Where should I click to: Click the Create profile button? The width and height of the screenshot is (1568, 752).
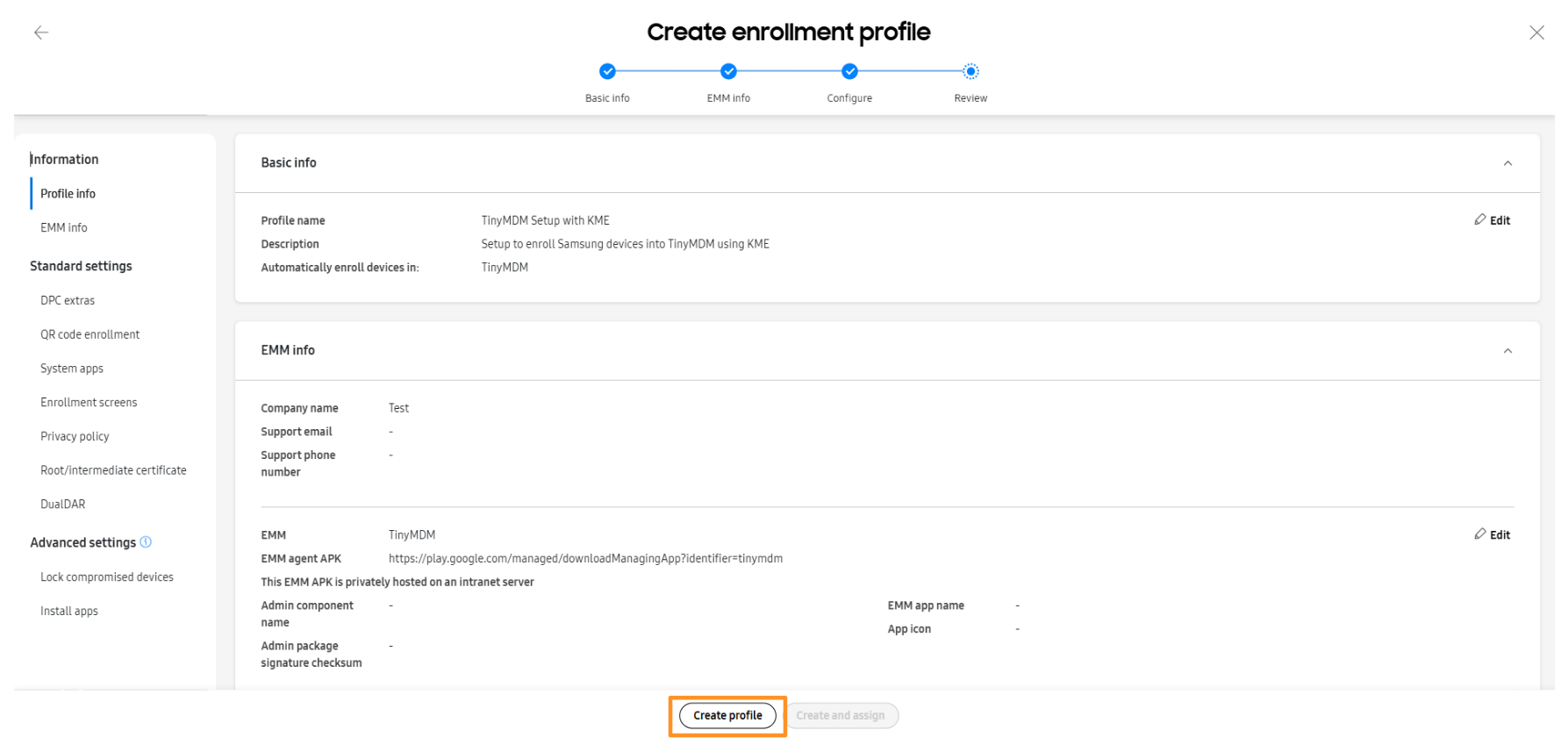click(x=727, y=716)
